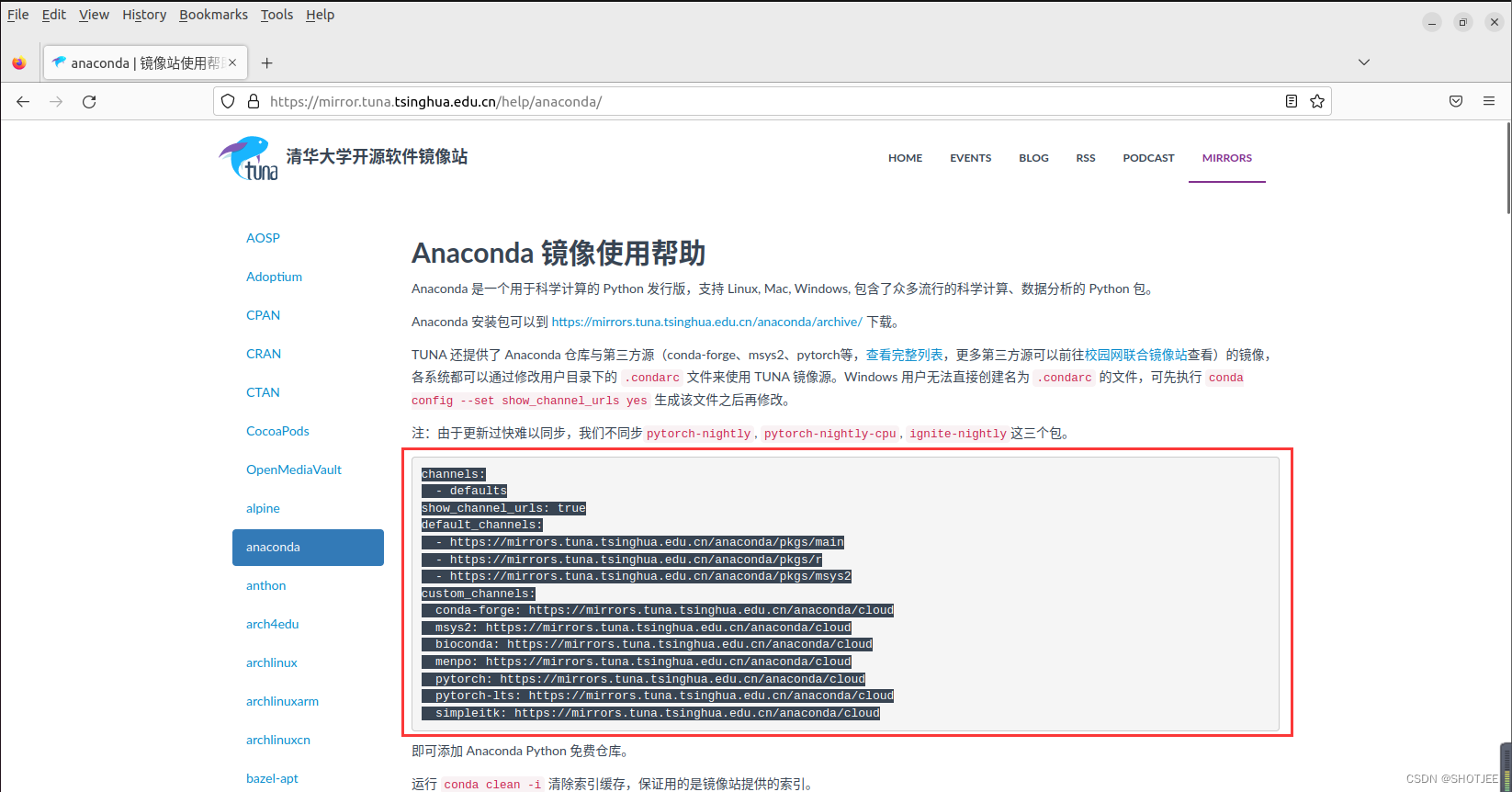Open the History menu
Image resolution: width=1512 pixels, height=792 pixels.
click(144, 15)
